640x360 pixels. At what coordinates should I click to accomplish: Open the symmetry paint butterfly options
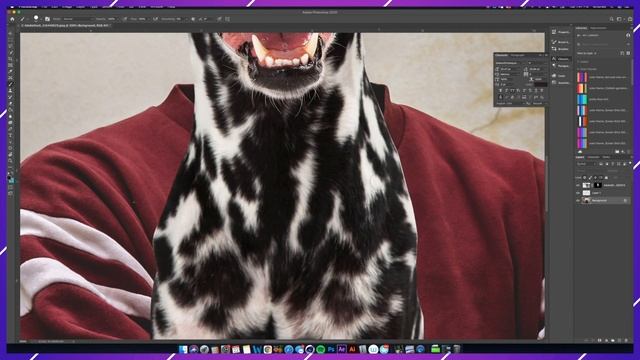pyautogui.click(x=228, y=19)
